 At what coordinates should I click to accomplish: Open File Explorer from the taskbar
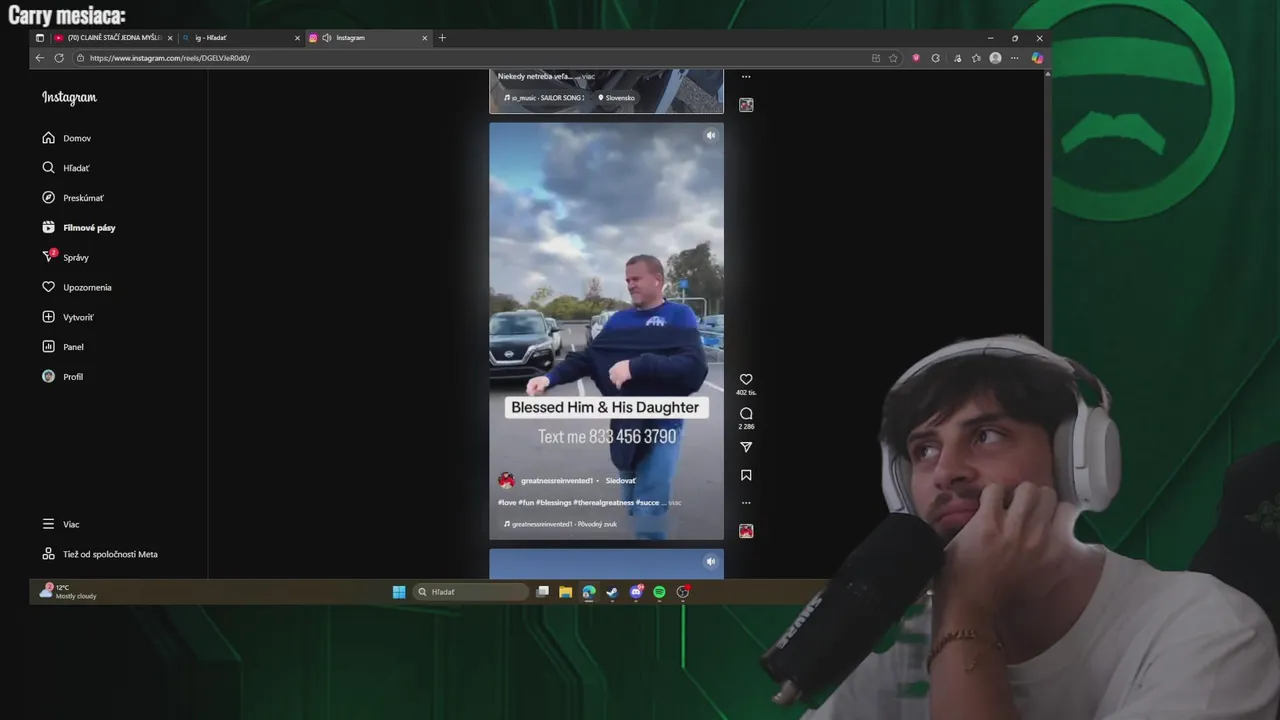point(565,592)
